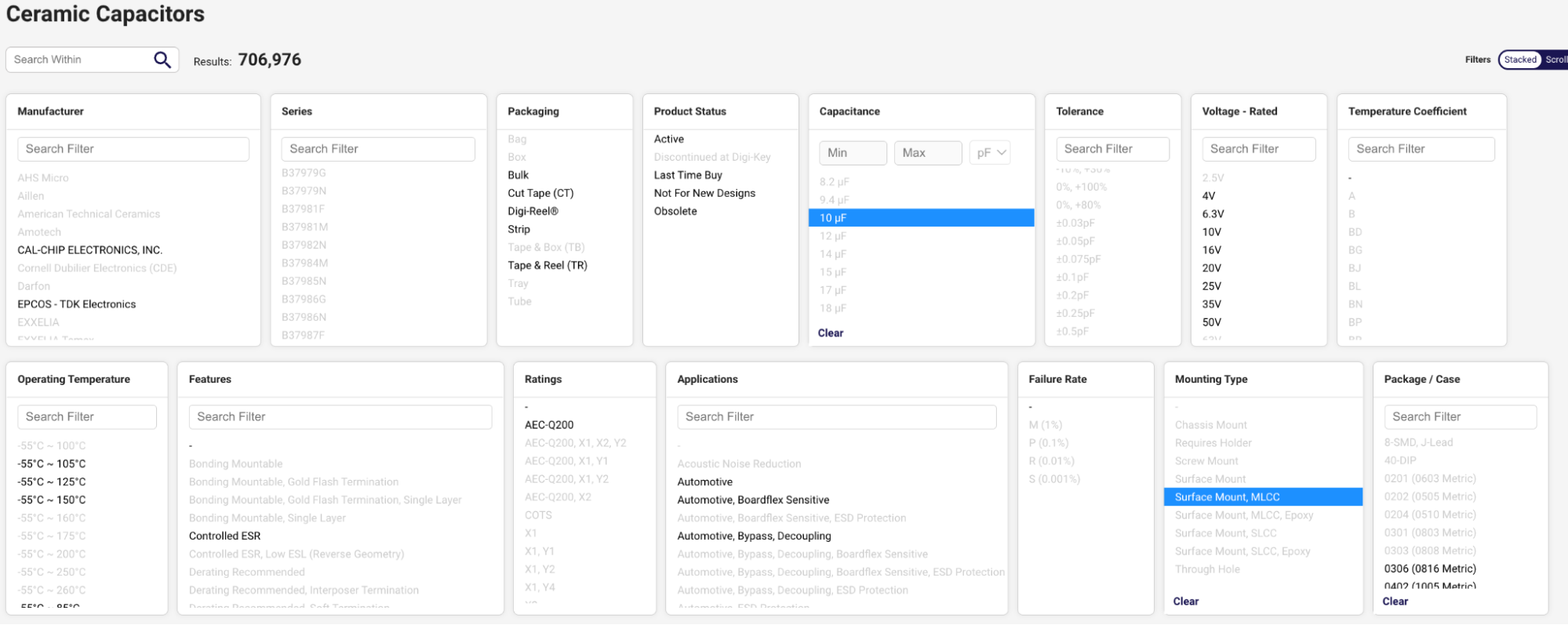Click the Tolerance search filter box
Screen dimensions: 1568x625
point(1112,149)
